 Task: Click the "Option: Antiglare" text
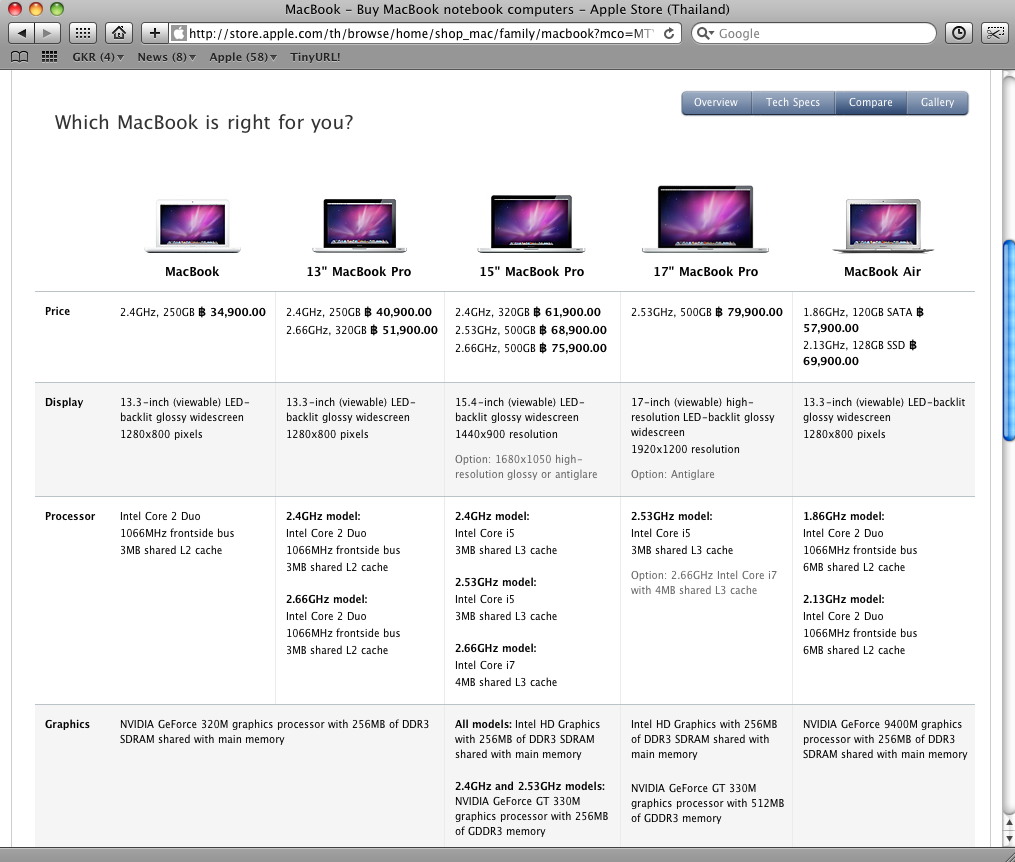[673, 474]
